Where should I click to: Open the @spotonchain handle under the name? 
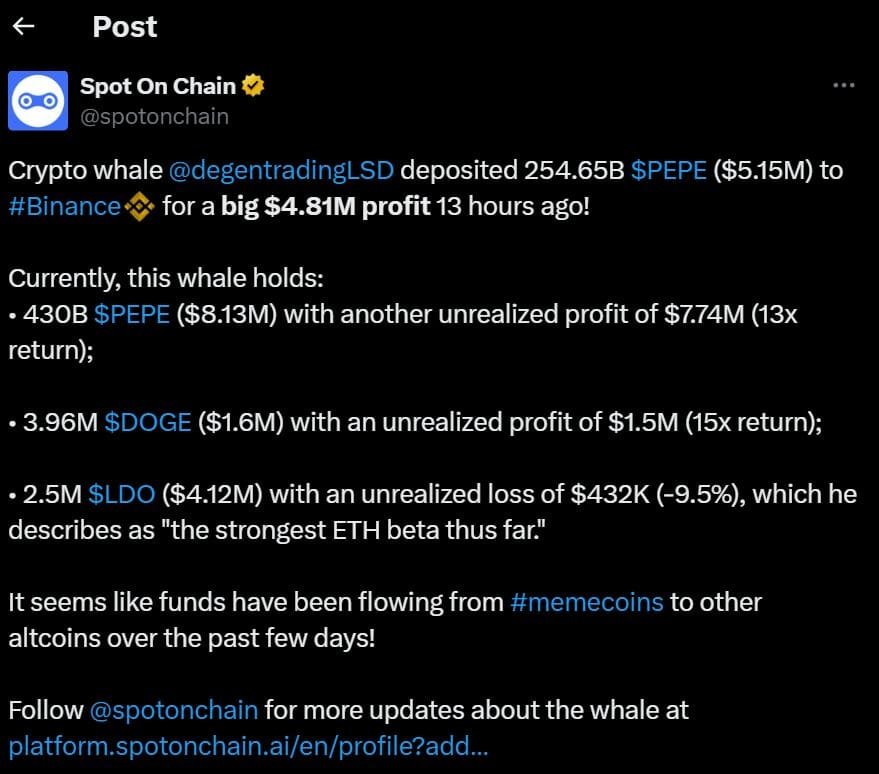(154, 116)
